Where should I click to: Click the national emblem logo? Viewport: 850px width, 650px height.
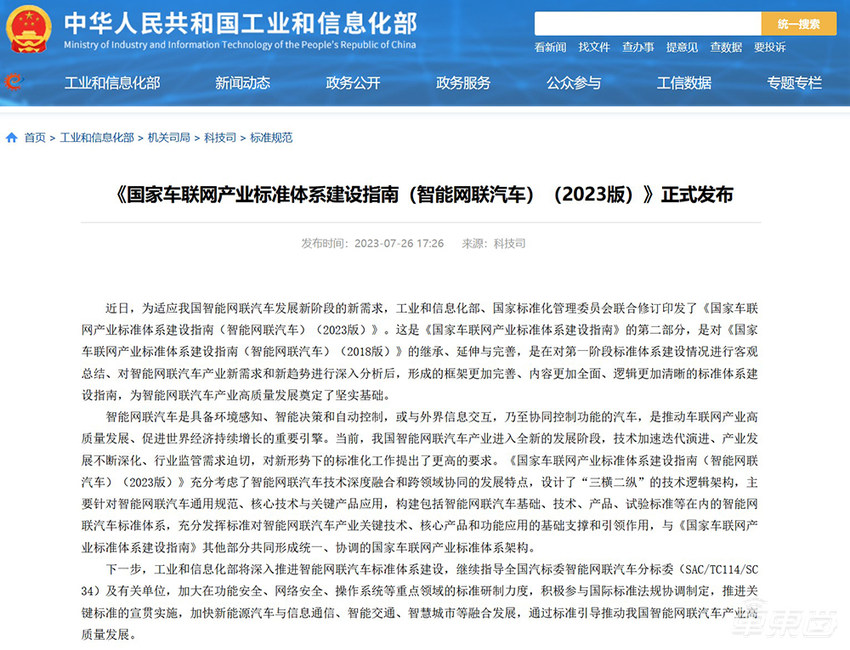coord(30,30)
